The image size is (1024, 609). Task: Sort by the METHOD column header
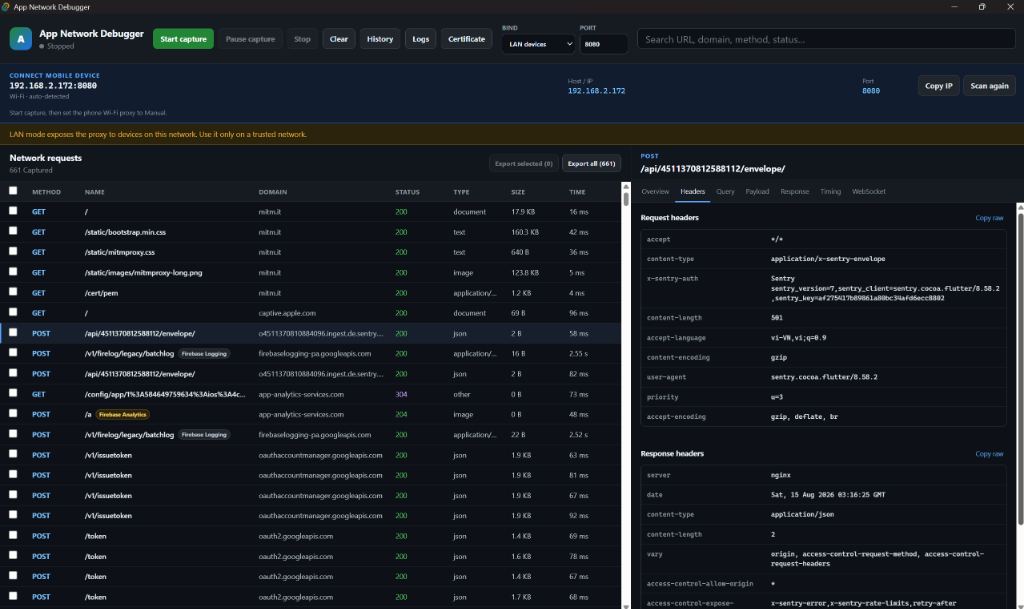pos(46,192)
